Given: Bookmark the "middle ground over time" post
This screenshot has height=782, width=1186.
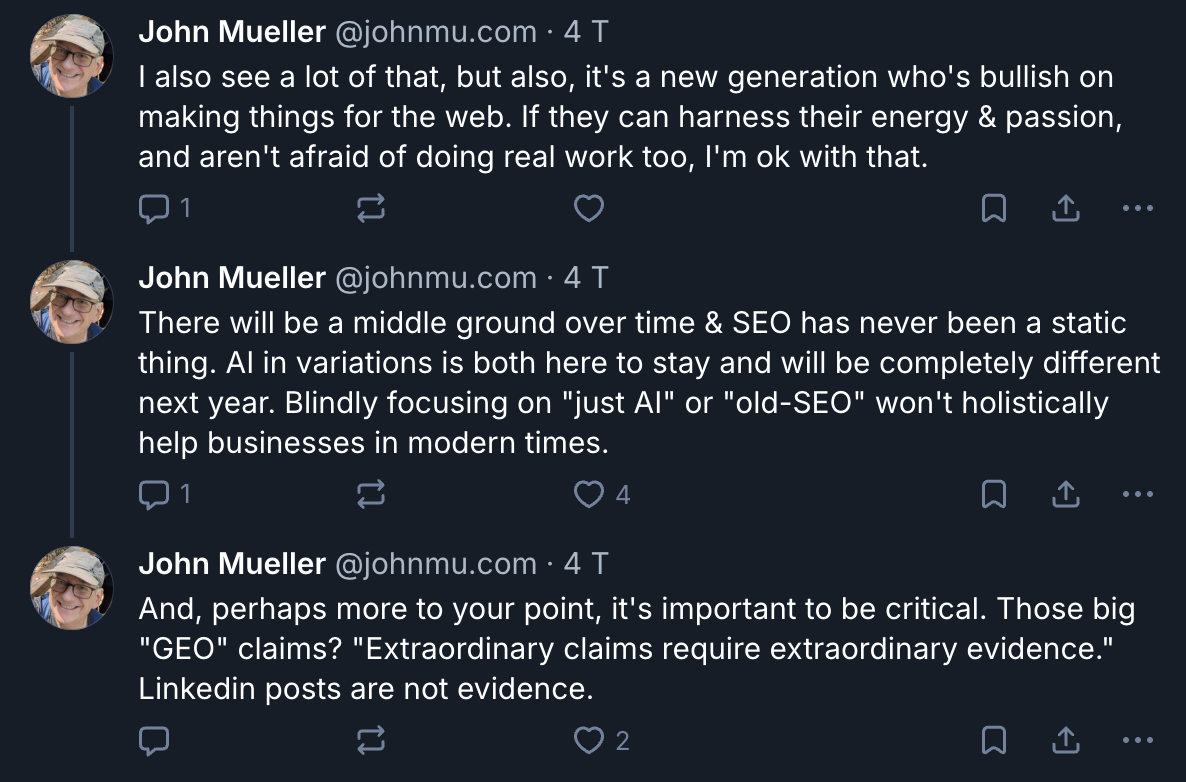Looking at the screenshot, I should [993, 494].
